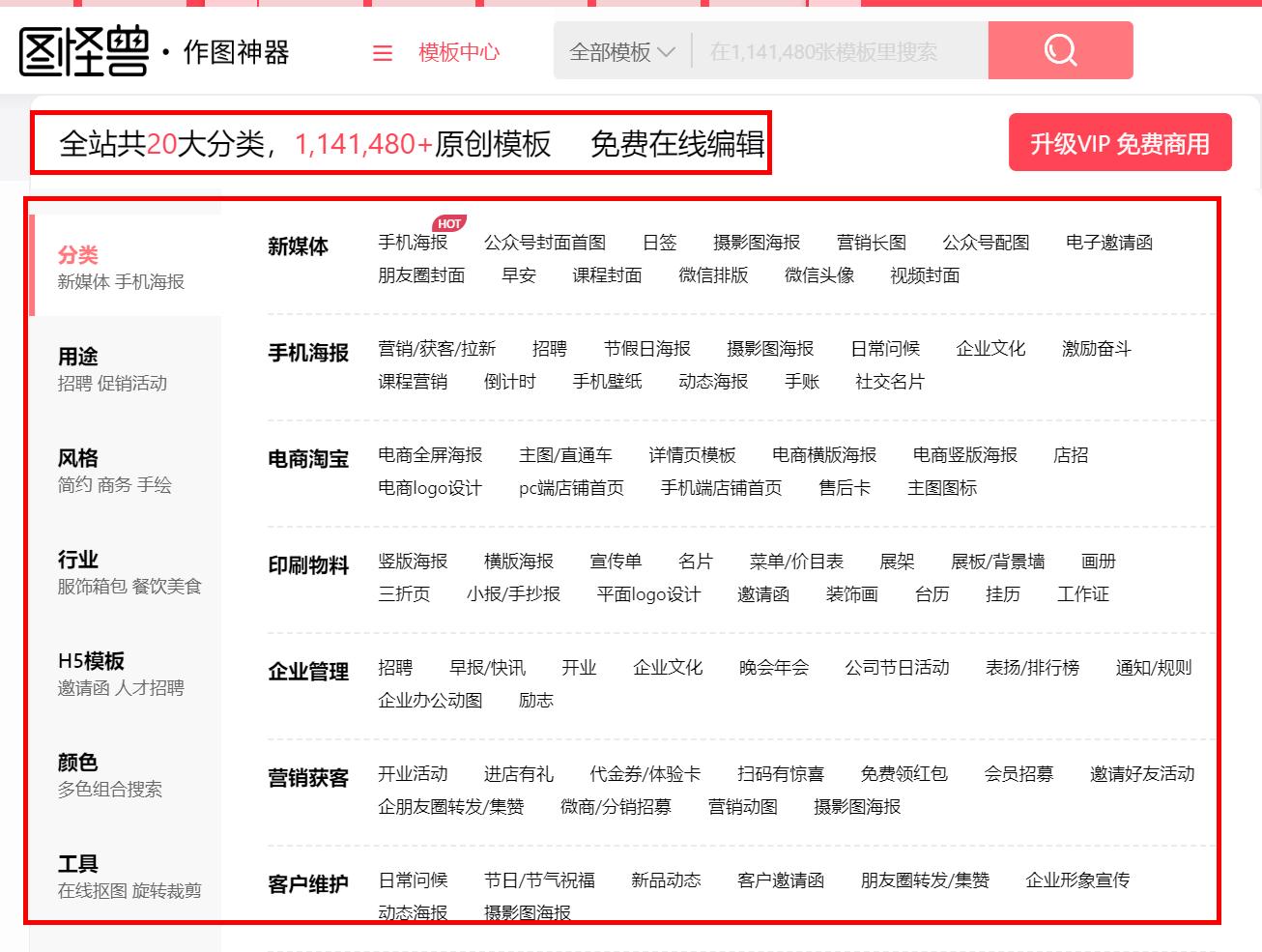
Task: Click 招聘 under 企业管理
Action: [399, 668]
